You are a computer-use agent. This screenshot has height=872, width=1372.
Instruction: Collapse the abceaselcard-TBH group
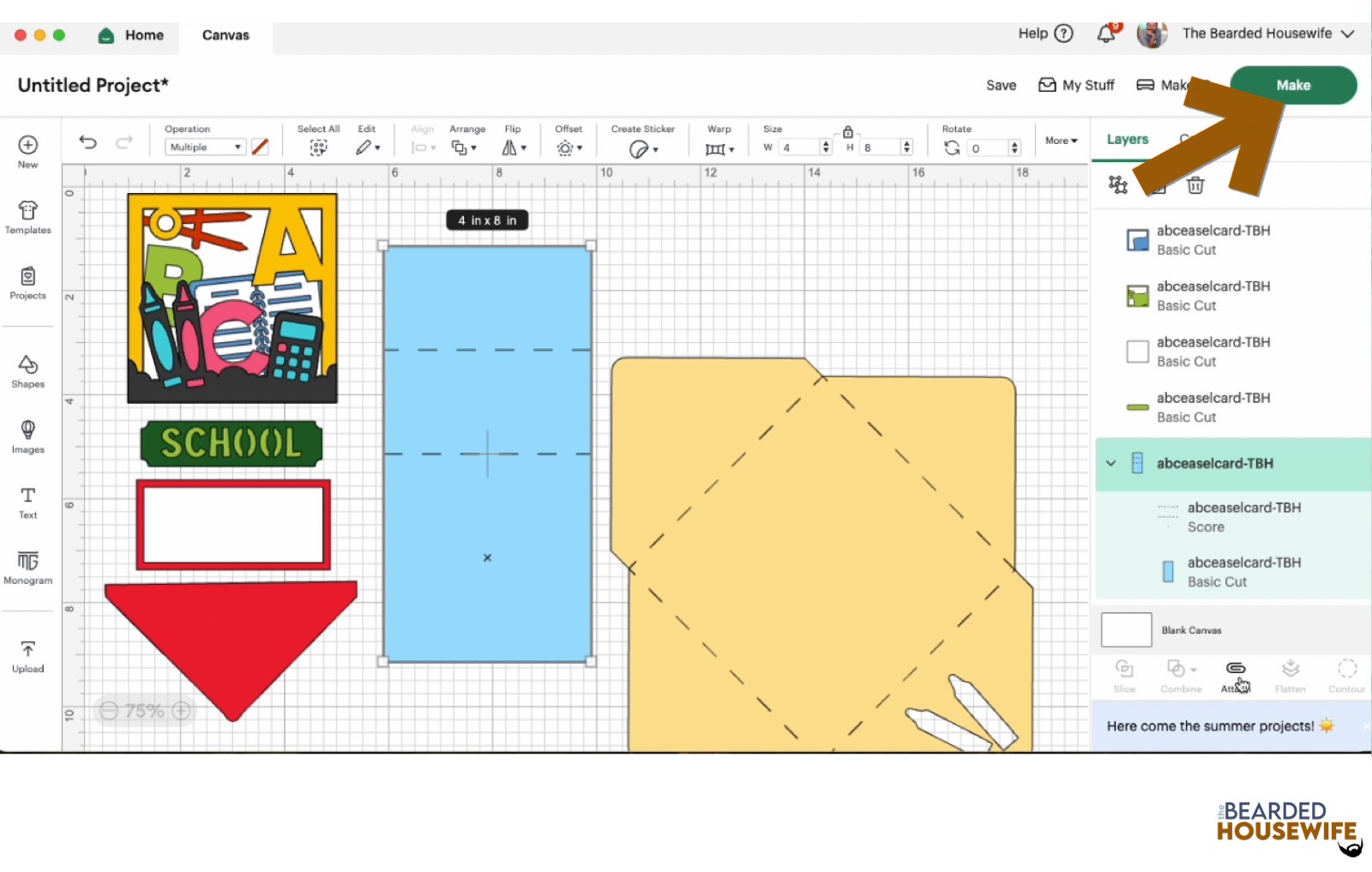(x=1111, y=463)
